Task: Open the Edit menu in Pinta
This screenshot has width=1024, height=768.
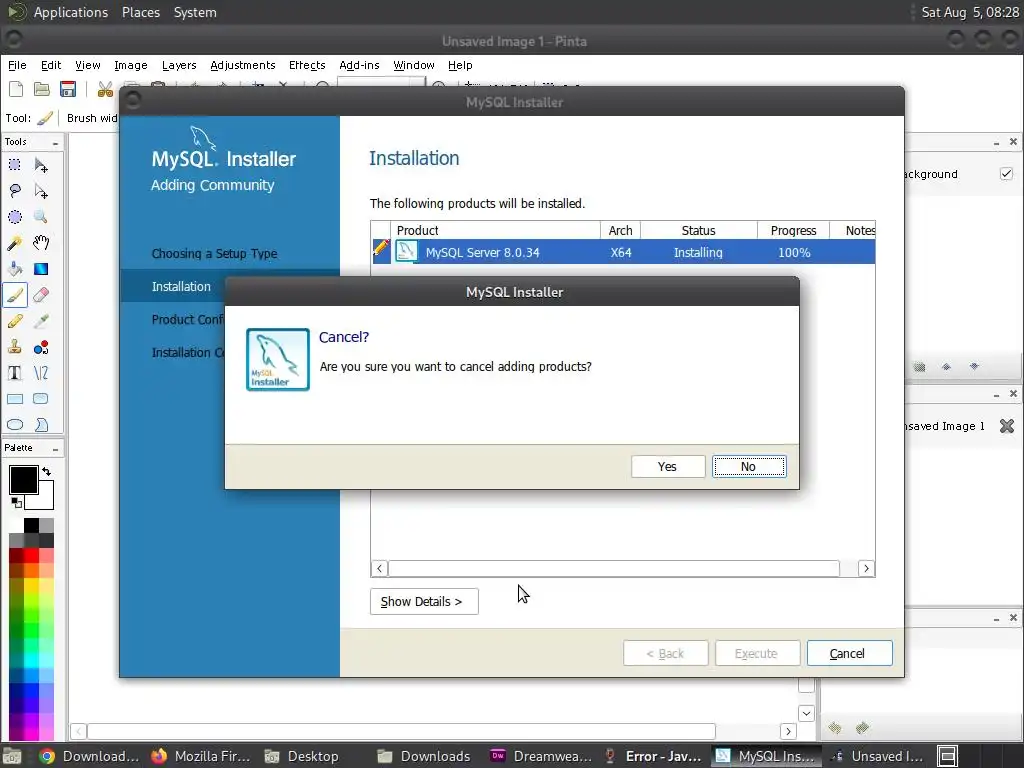Action: [51, 65]
